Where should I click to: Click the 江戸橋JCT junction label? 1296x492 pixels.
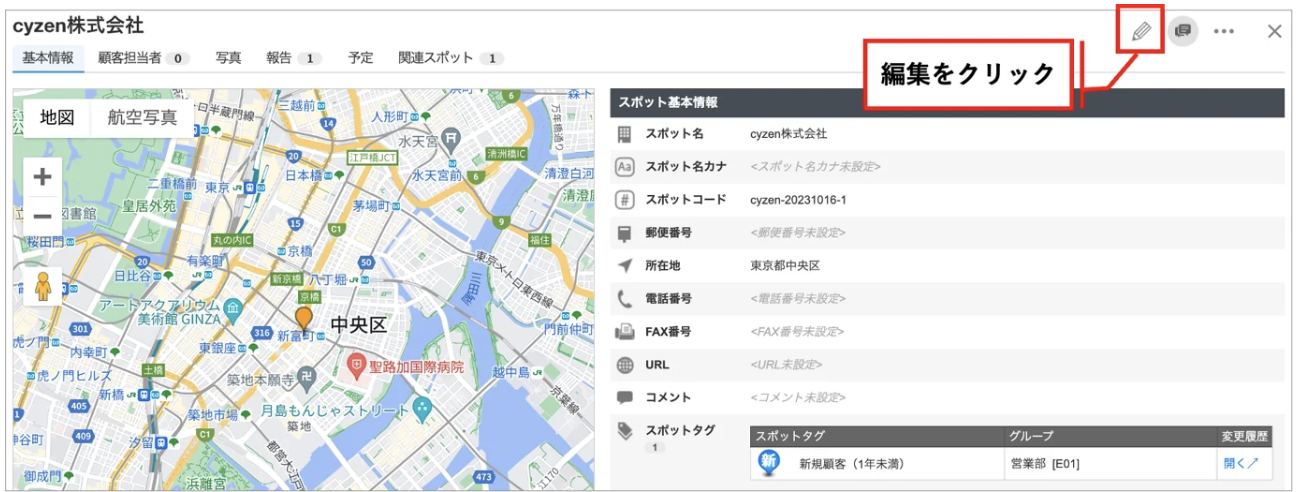coord(373,158)
